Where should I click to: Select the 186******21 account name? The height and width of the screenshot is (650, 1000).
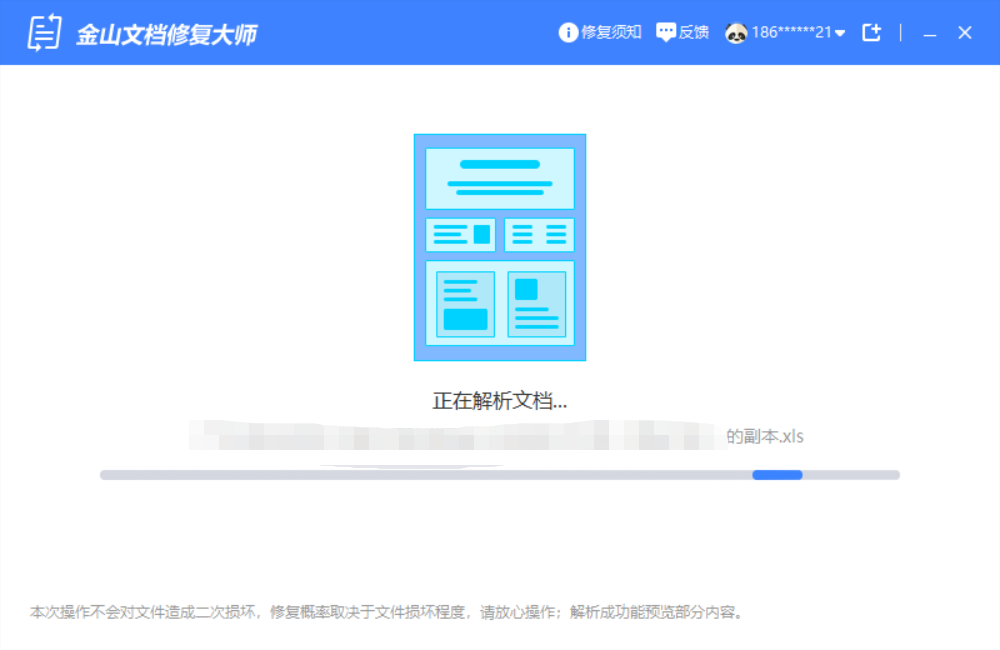tap(793, 31)
